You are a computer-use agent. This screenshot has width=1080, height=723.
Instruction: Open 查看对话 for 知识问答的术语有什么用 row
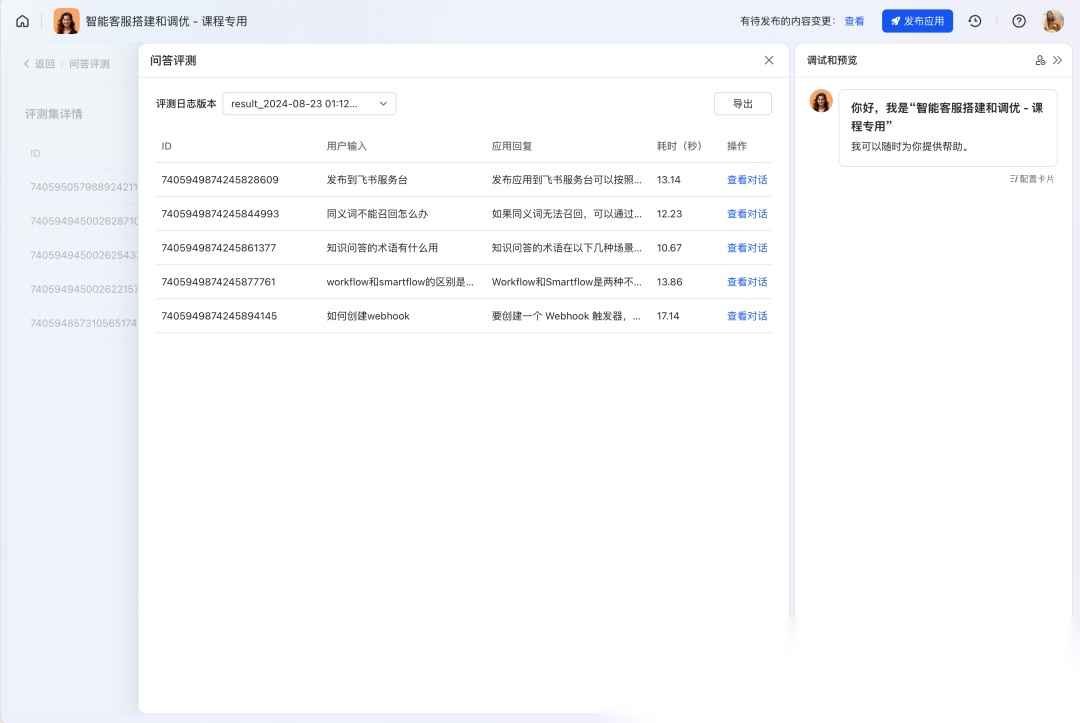747,248
